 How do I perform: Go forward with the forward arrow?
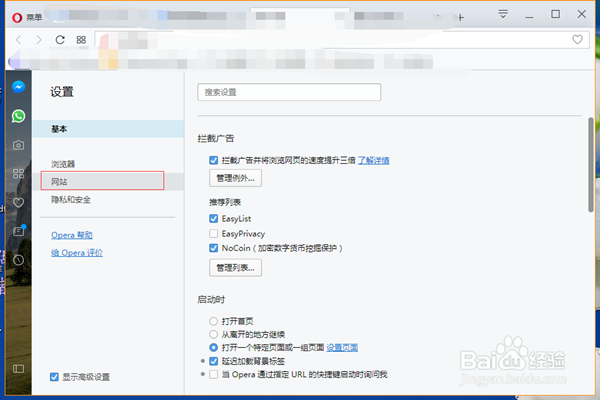(x=39, y=40)
